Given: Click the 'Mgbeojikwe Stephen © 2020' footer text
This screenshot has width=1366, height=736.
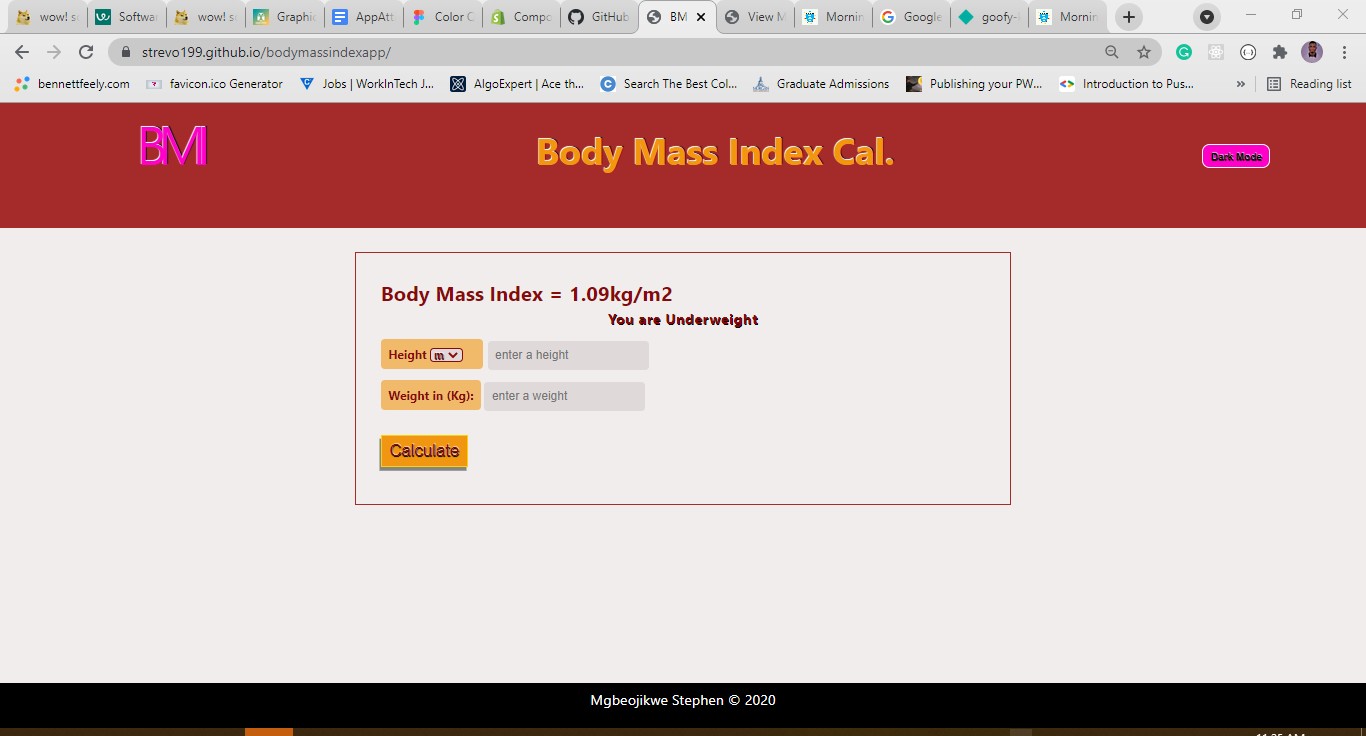Looking at the screenshot, I should pos(683,700).
